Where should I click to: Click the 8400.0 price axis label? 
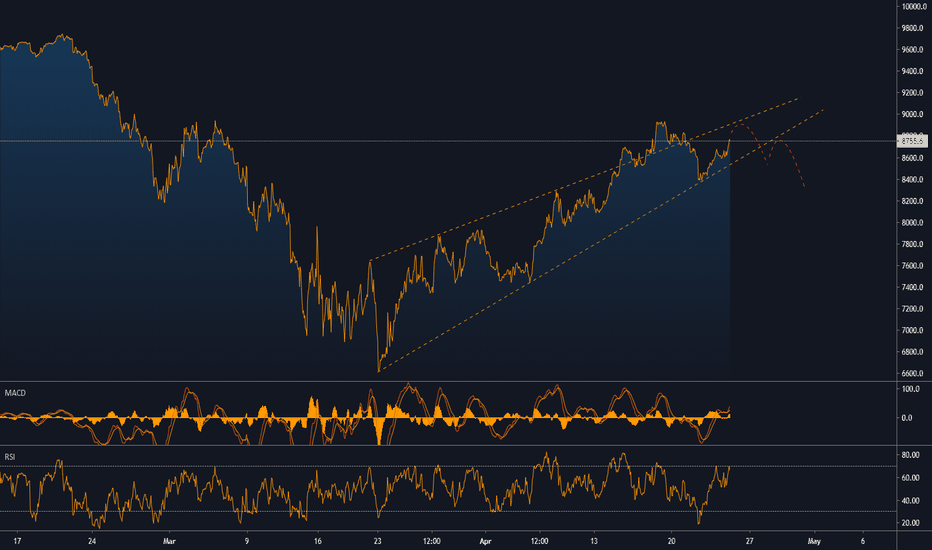tap(912, 180)
